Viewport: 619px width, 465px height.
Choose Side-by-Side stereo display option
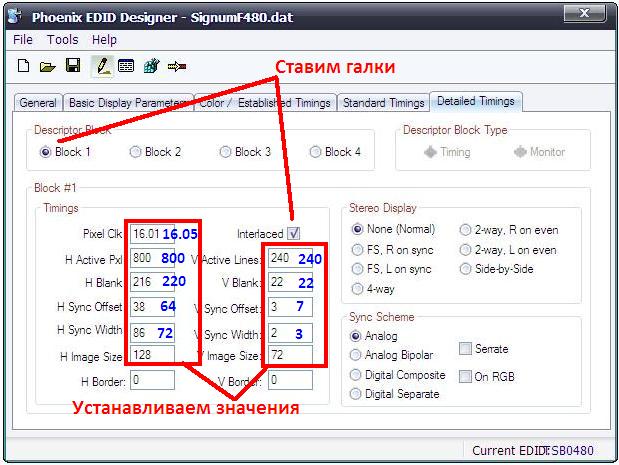(466, 269)
